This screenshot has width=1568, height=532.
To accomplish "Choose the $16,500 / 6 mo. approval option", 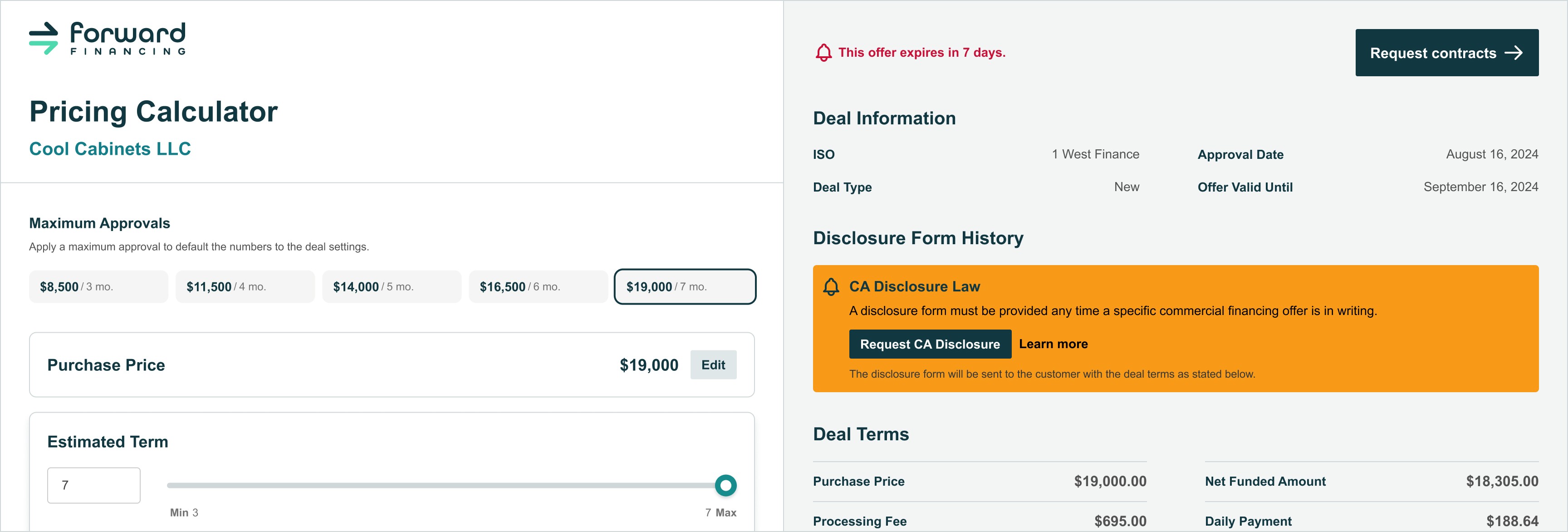I will point(539,287).
